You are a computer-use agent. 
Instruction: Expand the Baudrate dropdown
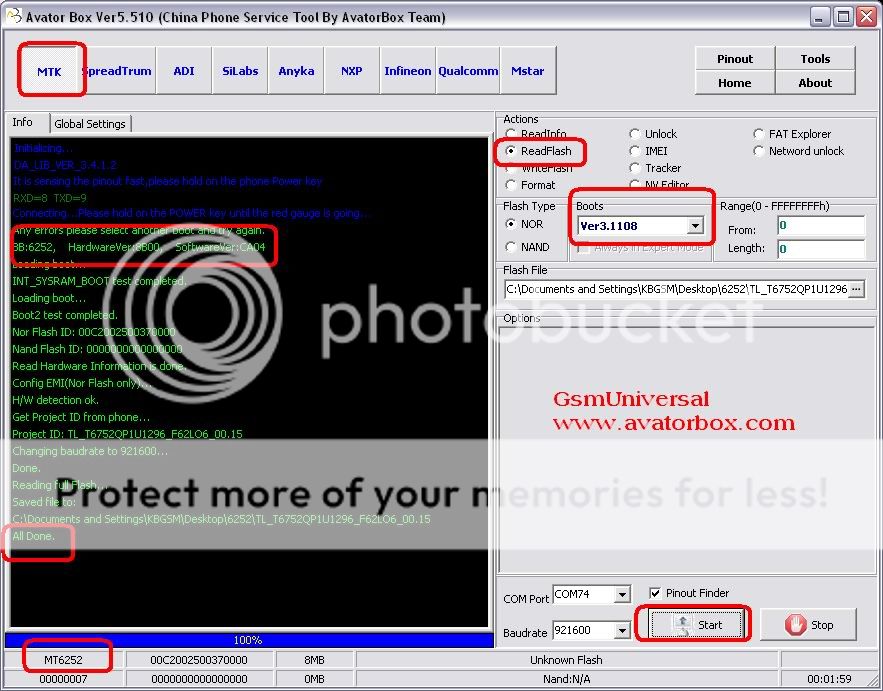(x=622, y=630)
